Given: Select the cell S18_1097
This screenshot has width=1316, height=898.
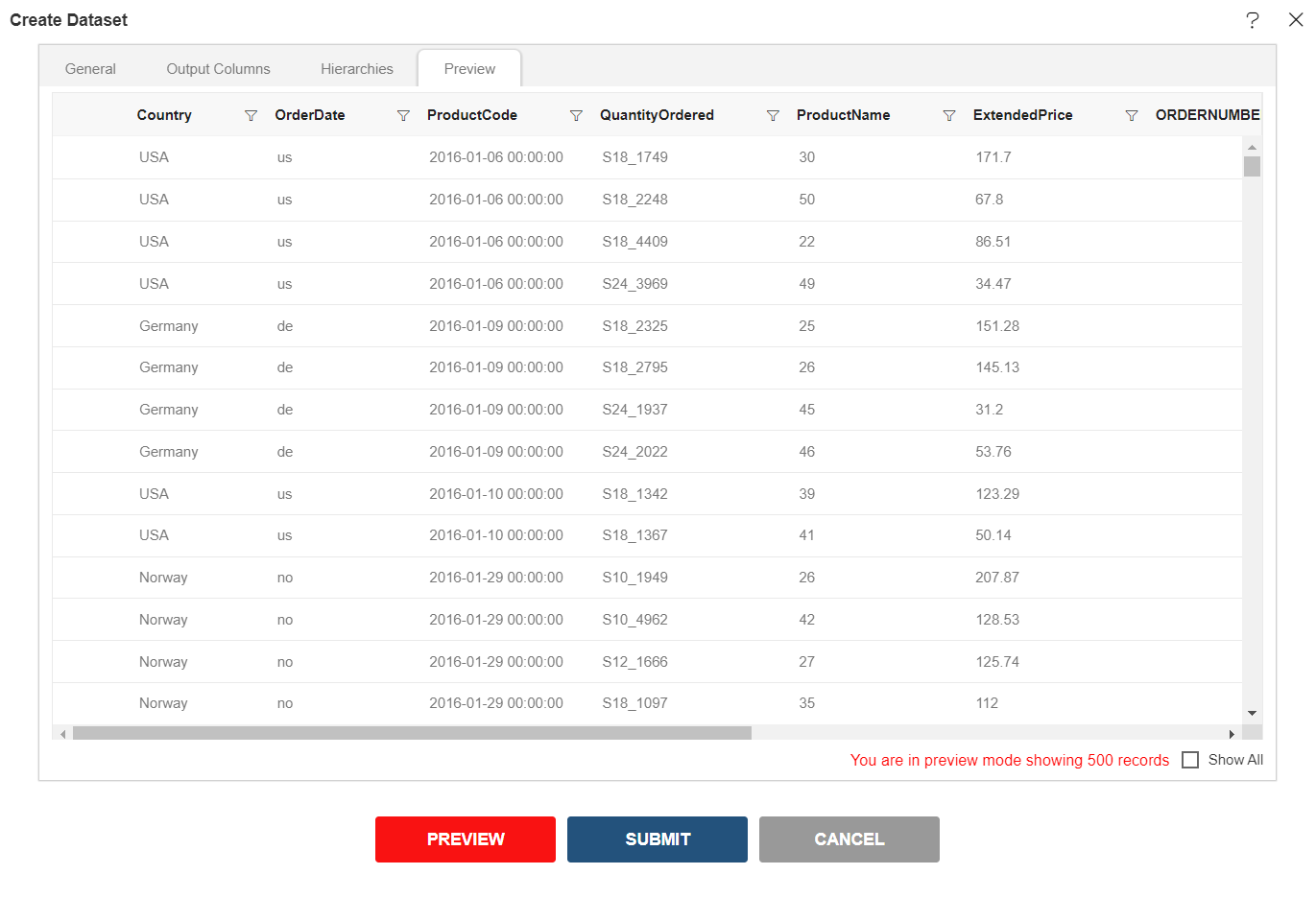Looking at the screenshot, I should click(635, 703).
